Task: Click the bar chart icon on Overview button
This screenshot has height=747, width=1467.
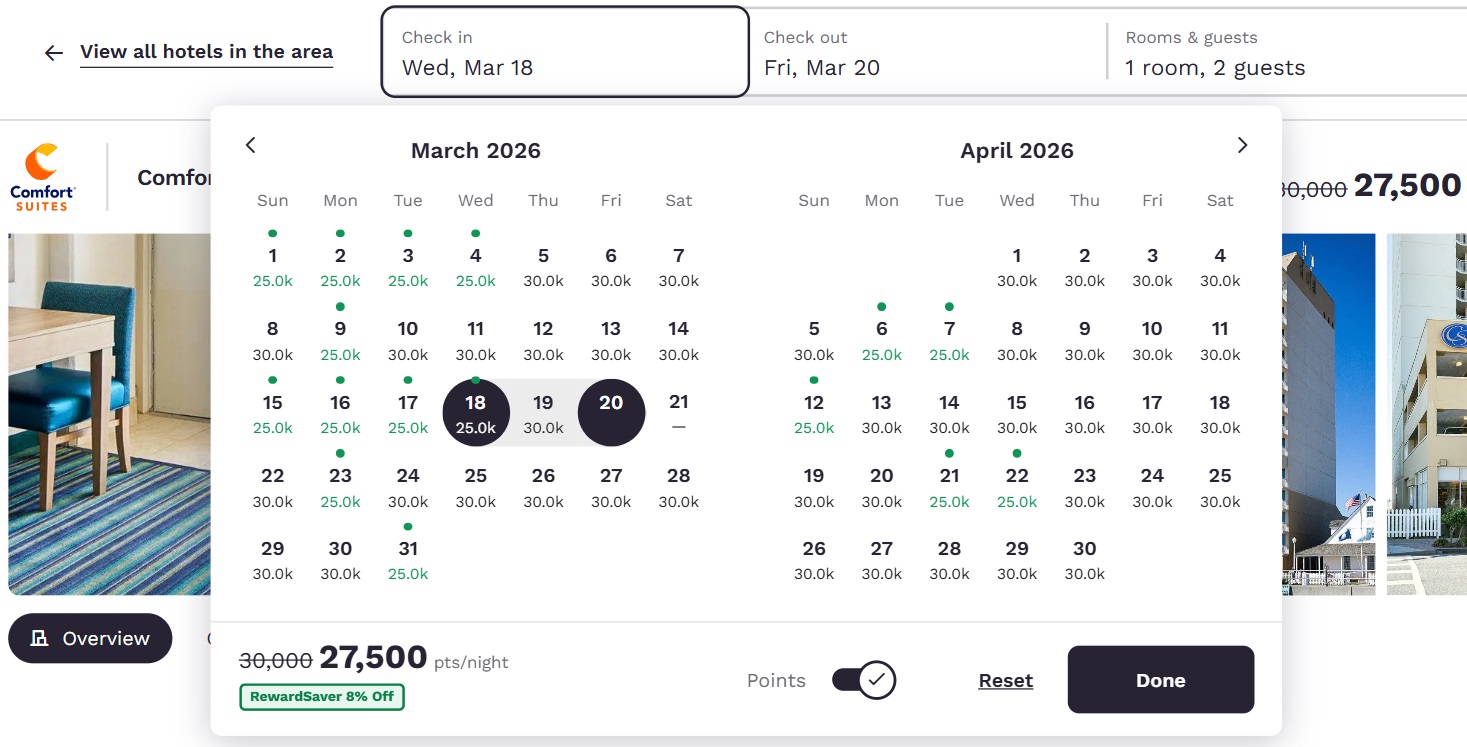Action: [38, 638]
